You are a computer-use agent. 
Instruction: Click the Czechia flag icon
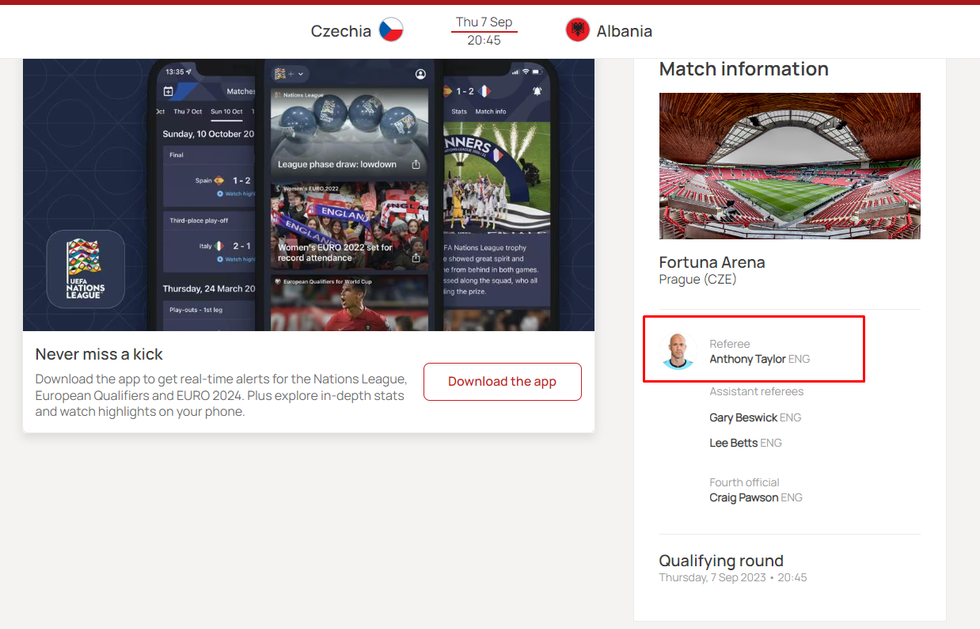(x=391, y=29)
